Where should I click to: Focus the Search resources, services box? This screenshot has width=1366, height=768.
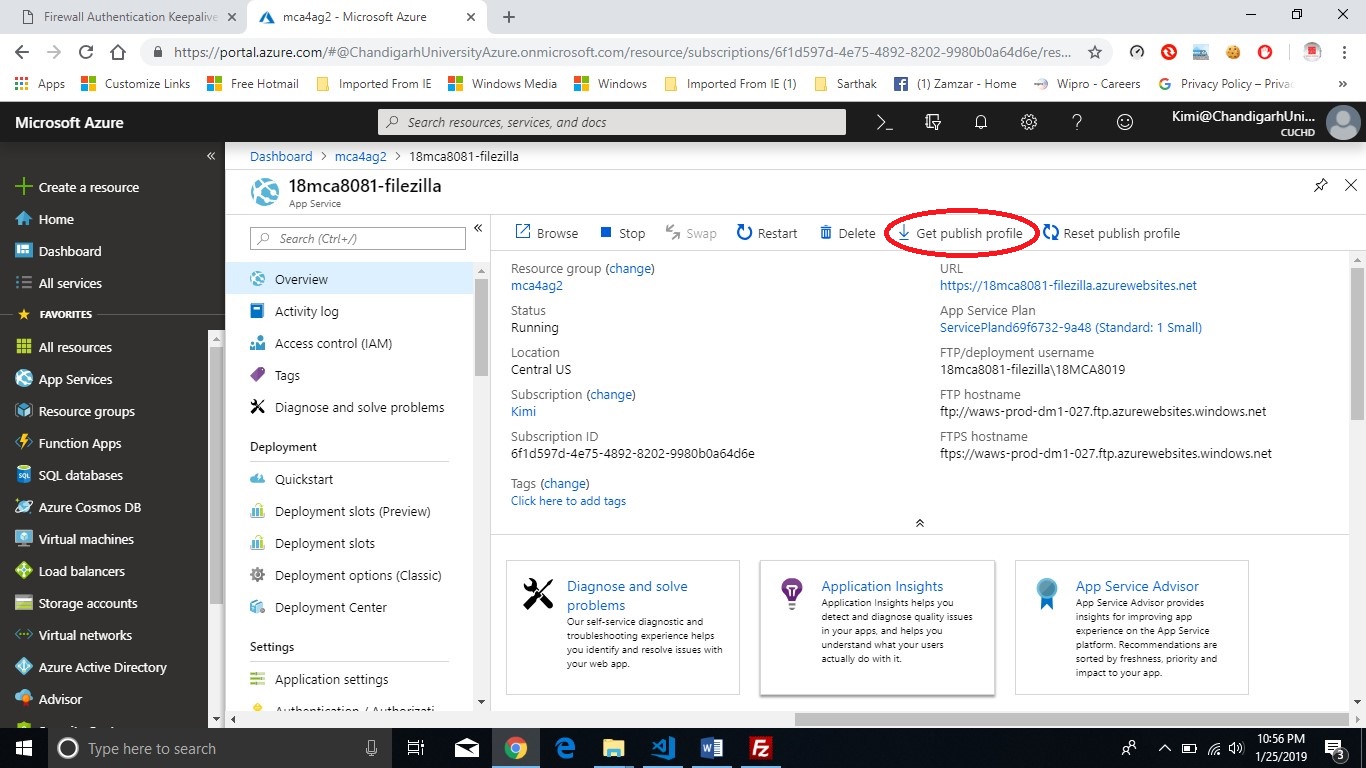point(612,122)
